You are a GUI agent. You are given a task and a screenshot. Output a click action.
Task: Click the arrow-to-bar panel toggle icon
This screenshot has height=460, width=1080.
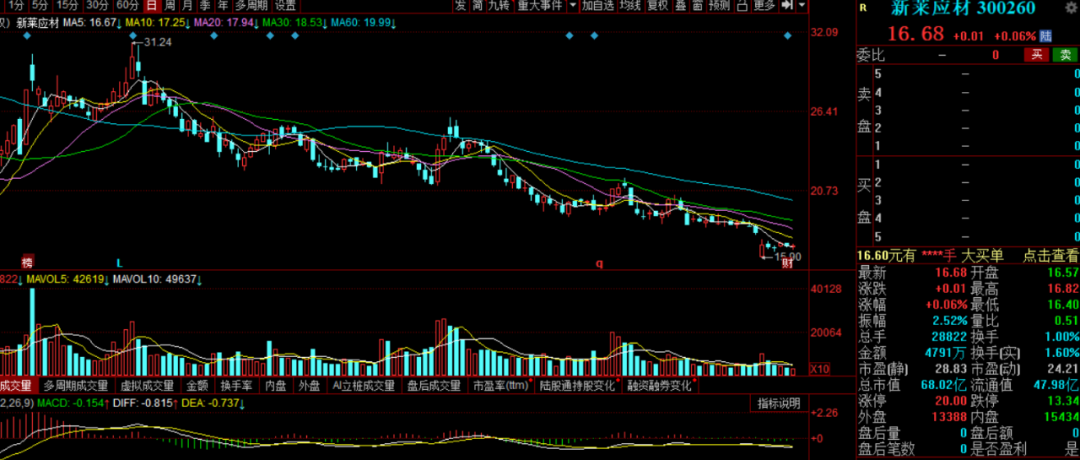tap(789, 6)
